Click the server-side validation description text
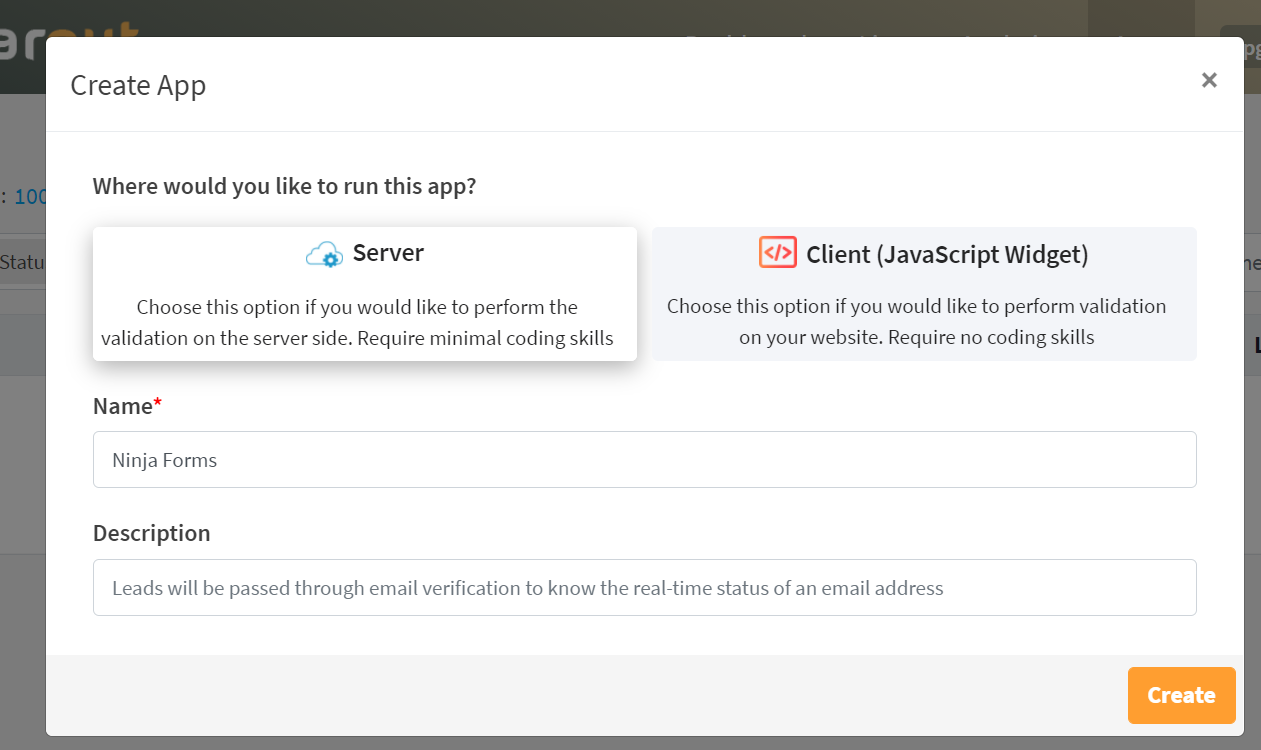Screen dimensions: 1261x750 point(357,323)
